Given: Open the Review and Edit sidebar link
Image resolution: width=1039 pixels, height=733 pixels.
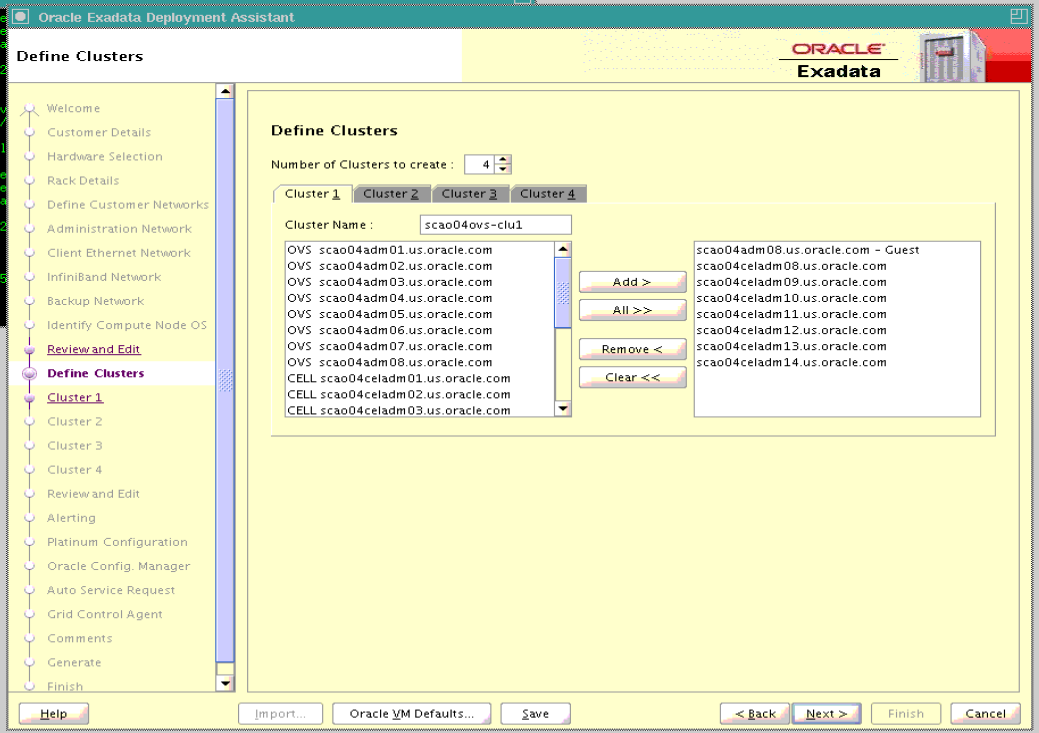Looking at the screenshot, I should 93,349.
